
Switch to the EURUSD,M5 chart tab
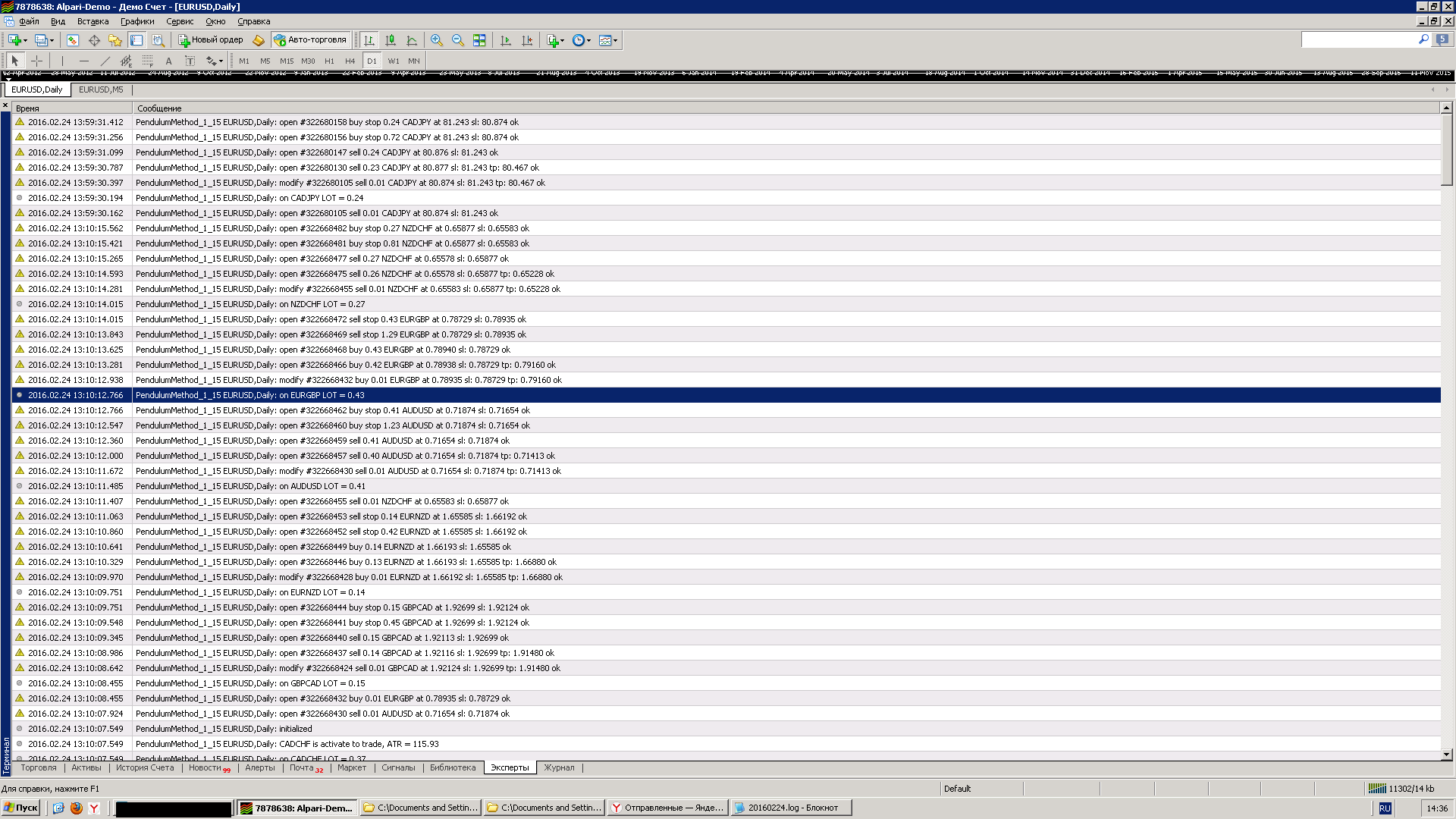click(x=101, y=89)
